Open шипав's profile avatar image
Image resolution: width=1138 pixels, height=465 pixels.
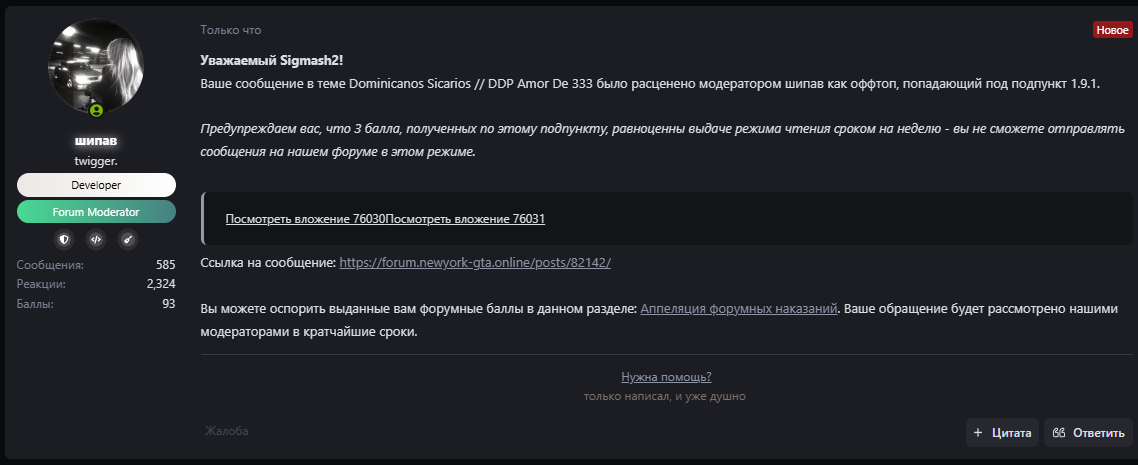click(96, 67)
